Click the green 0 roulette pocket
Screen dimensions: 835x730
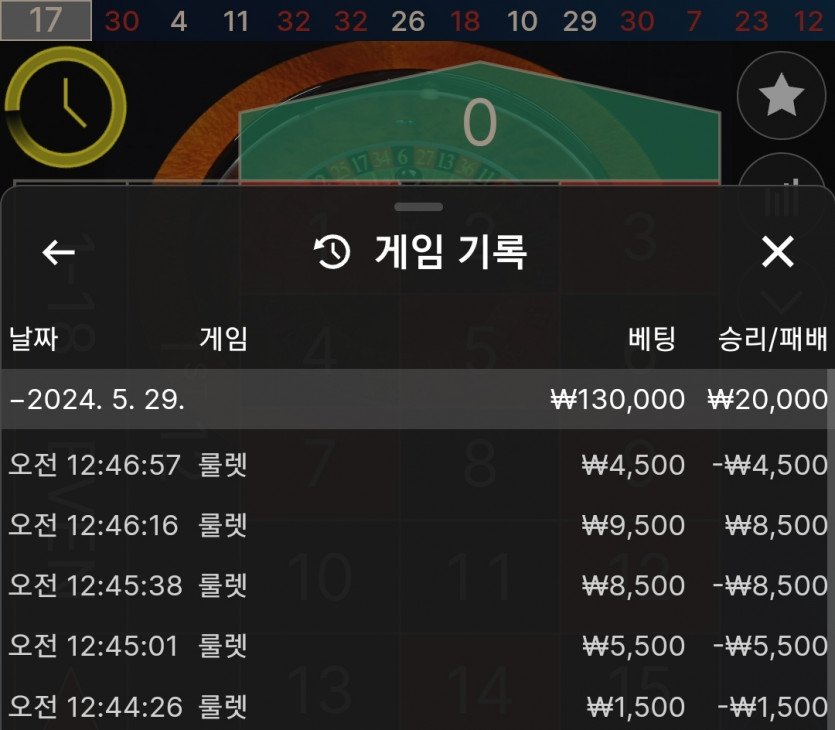coord(479,122)
